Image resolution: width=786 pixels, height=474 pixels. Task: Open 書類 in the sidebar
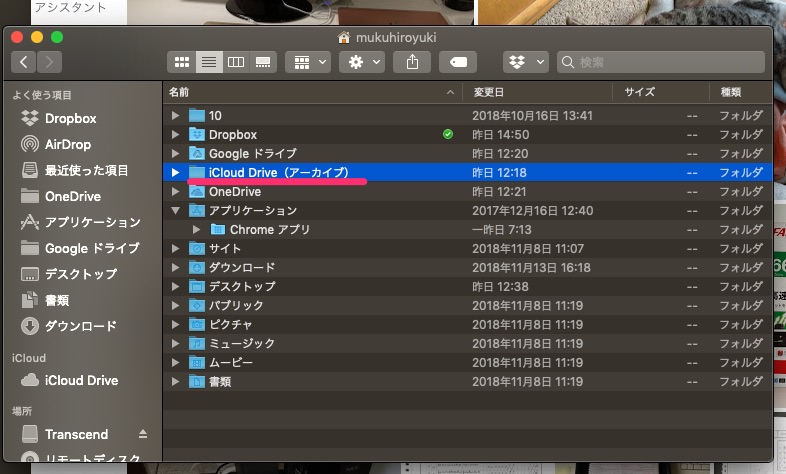(45, 300)
